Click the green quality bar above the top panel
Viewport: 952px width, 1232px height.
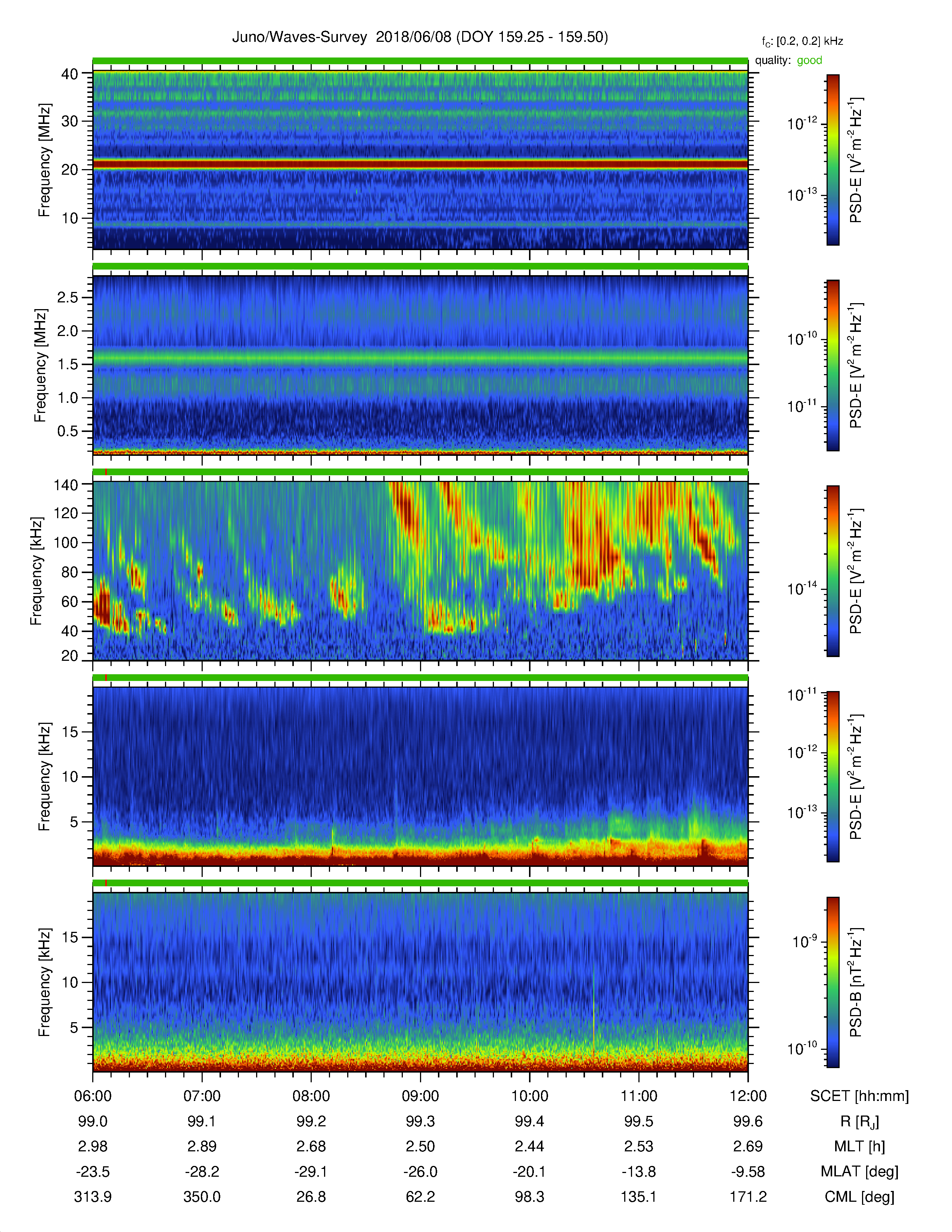pyautogui.click(x=420, y=61)
